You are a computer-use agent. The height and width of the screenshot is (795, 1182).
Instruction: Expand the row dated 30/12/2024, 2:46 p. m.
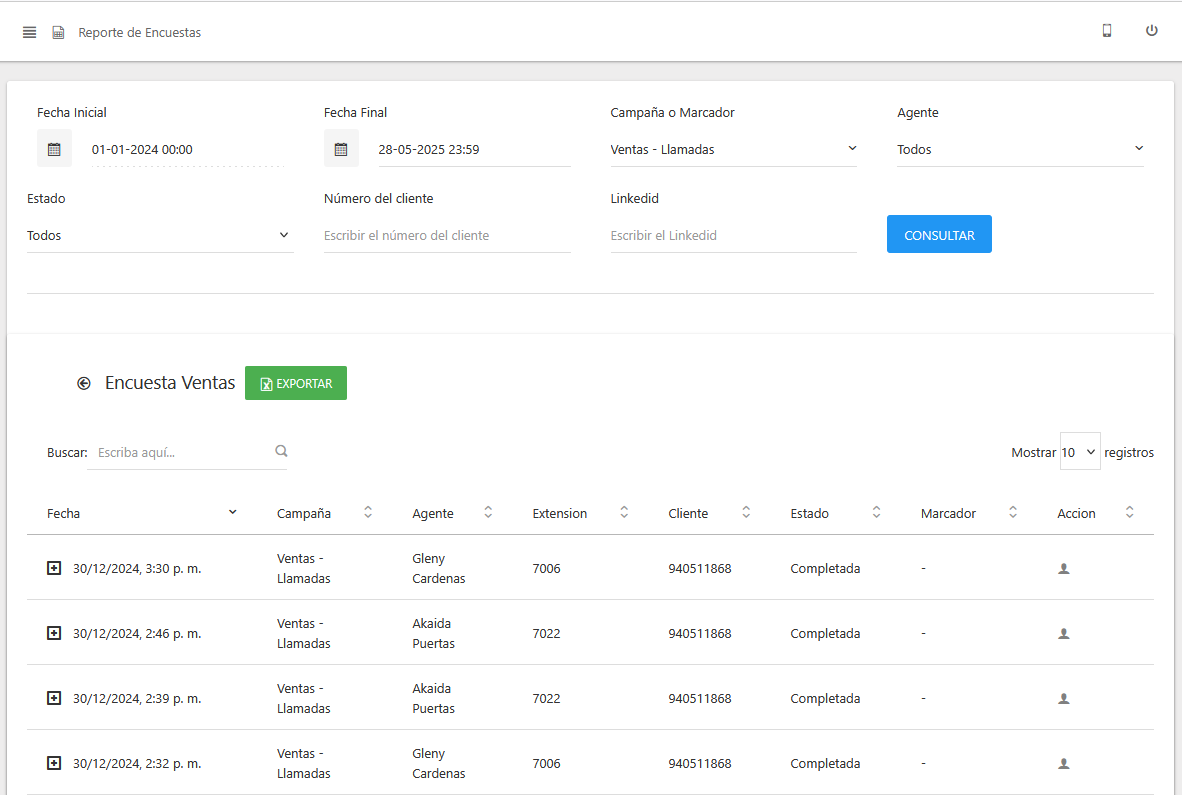54,632
